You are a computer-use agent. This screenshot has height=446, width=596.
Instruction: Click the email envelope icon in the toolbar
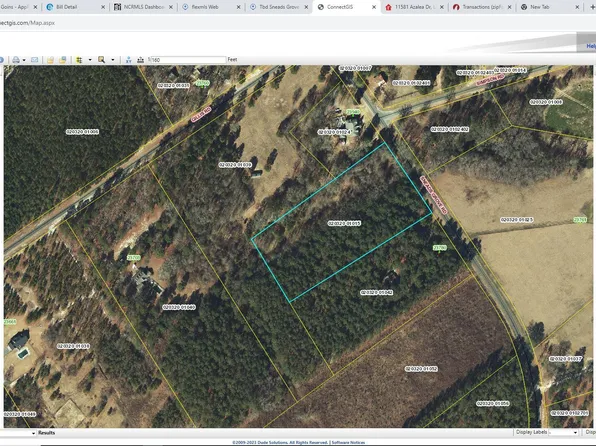[x=35, y=60]
